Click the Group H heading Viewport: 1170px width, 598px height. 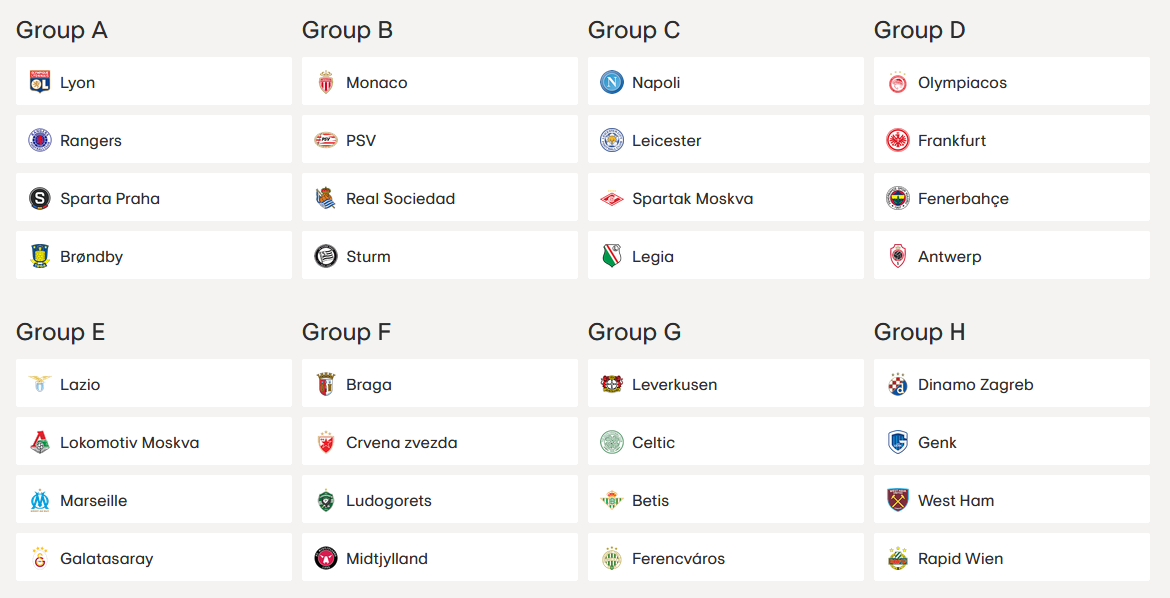[x=920, y=332]
